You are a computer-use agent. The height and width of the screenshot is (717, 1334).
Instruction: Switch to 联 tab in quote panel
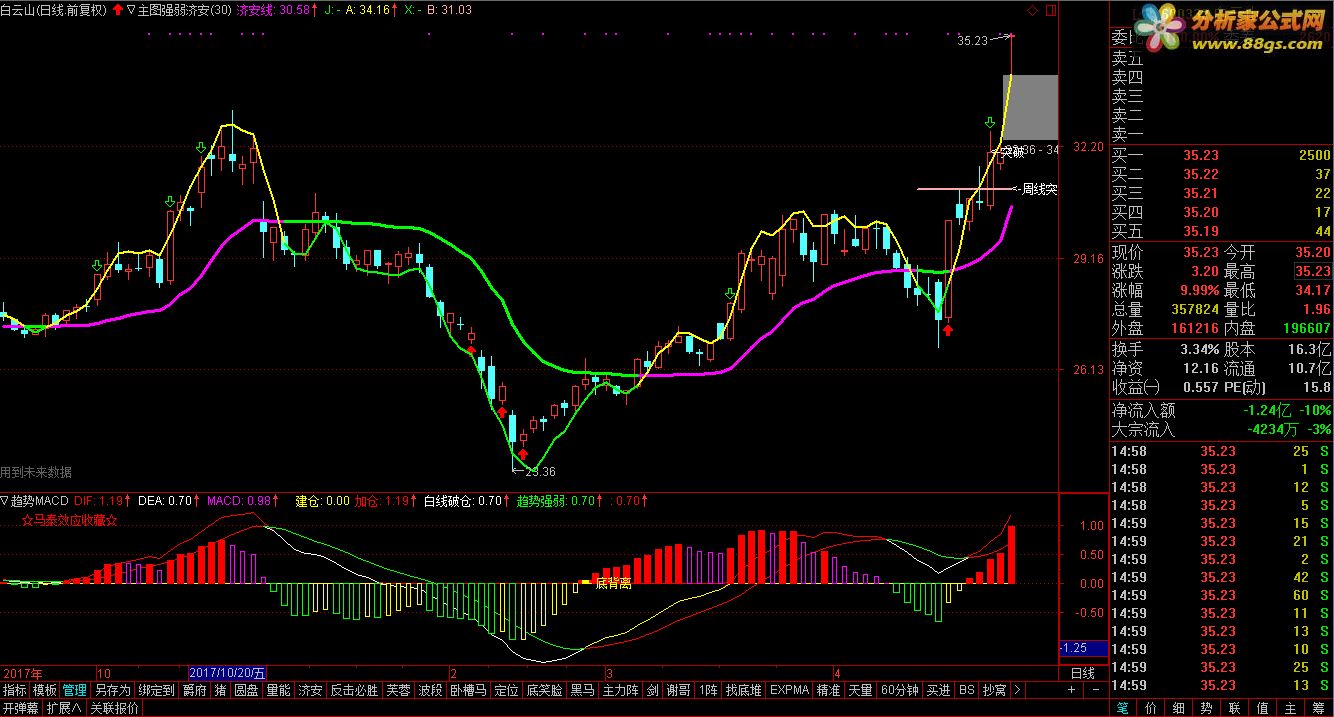point(1236,708)
